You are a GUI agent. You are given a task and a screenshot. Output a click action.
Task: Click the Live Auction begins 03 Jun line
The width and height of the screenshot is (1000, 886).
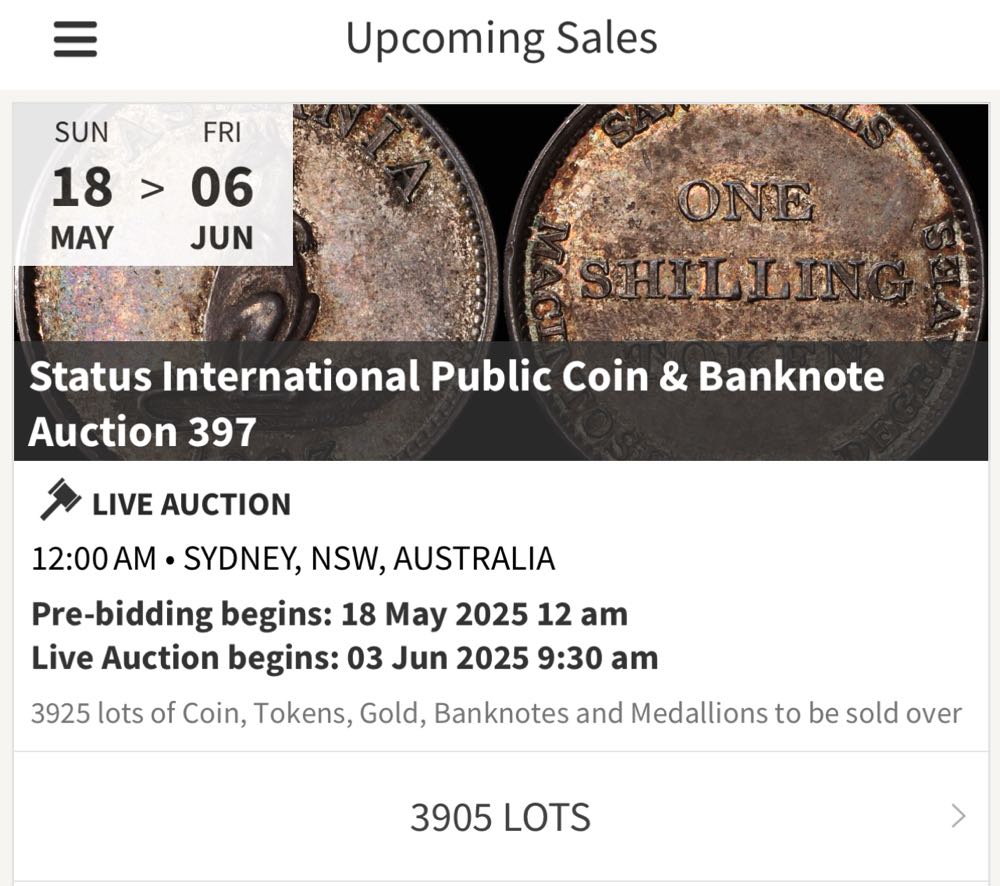(344, 657)
